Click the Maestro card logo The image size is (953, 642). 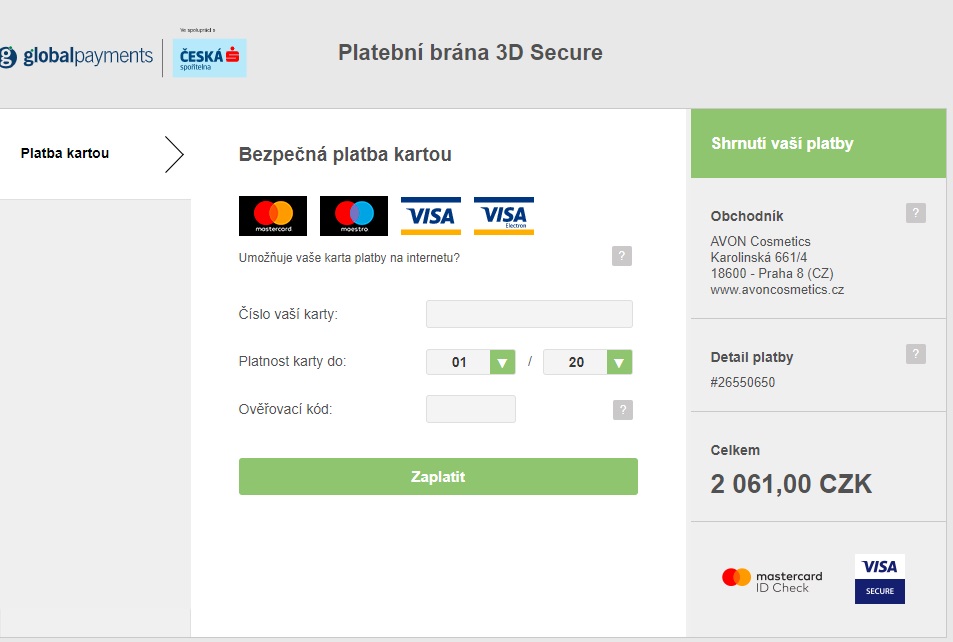pyautogui.click(x=354, y=216)
